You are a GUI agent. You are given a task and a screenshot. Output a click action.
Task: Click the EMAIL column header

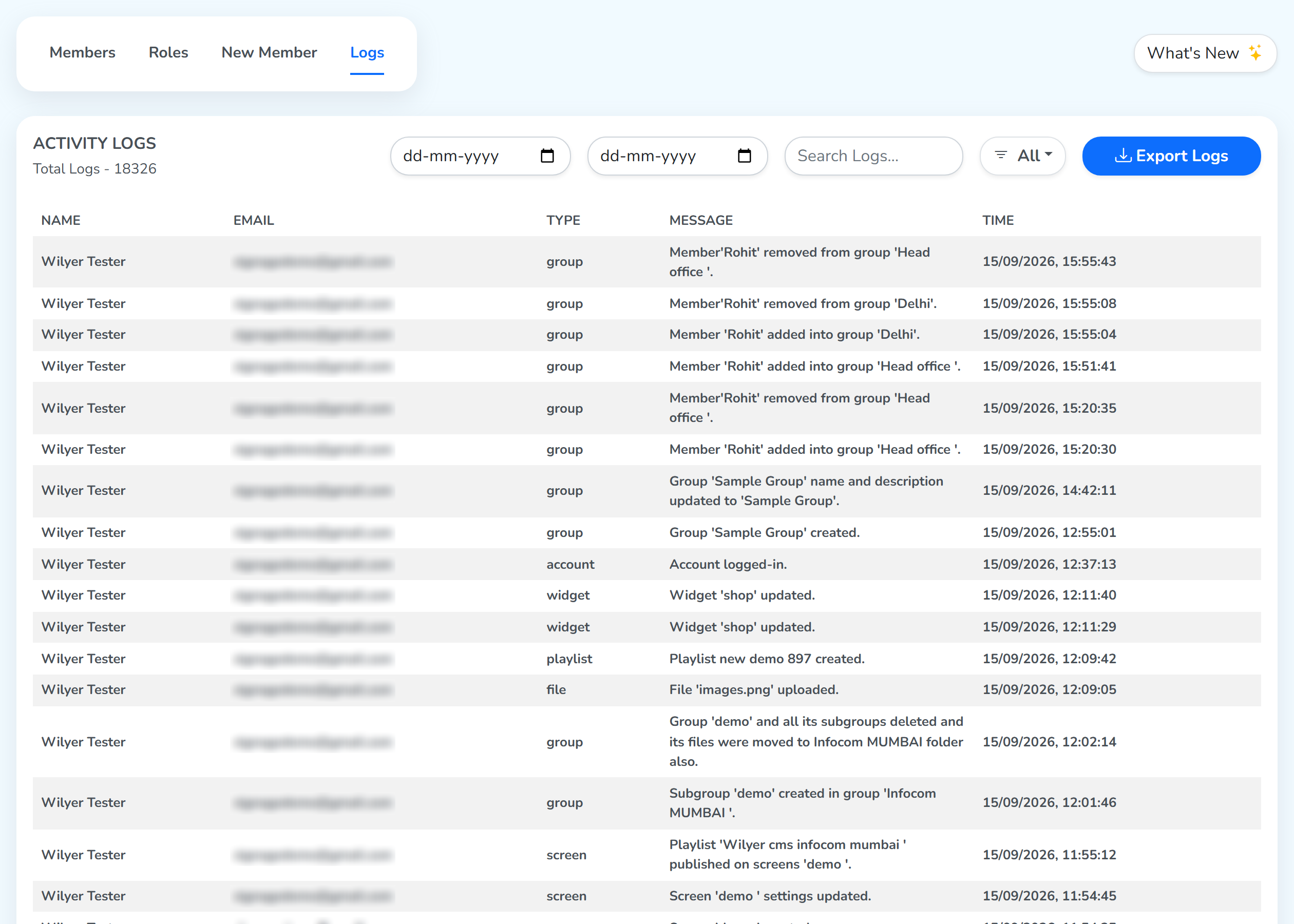[254, 220]
